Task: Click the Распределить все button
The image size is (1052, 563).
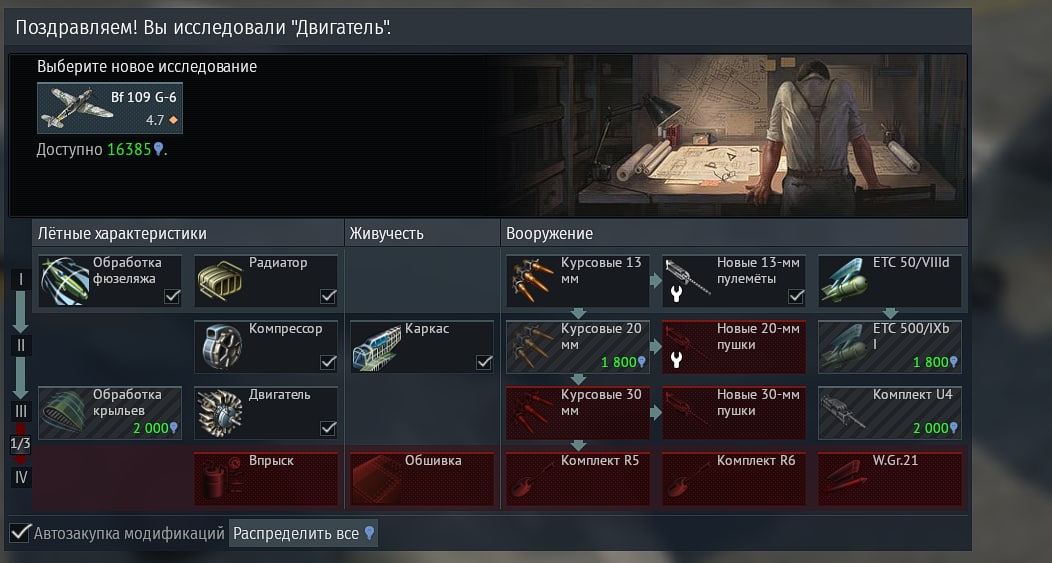Action: pos(303,533)
